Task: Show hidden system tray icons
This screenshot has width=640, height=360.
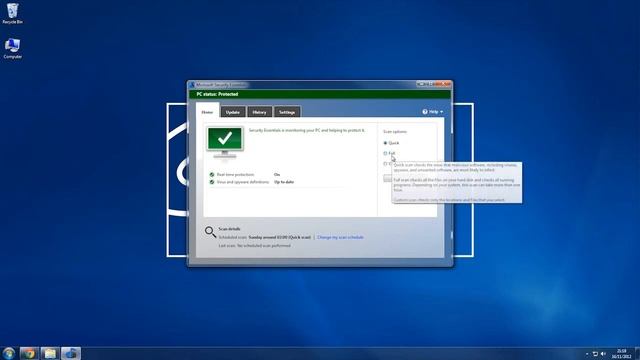Action: (x=587, y=354)
